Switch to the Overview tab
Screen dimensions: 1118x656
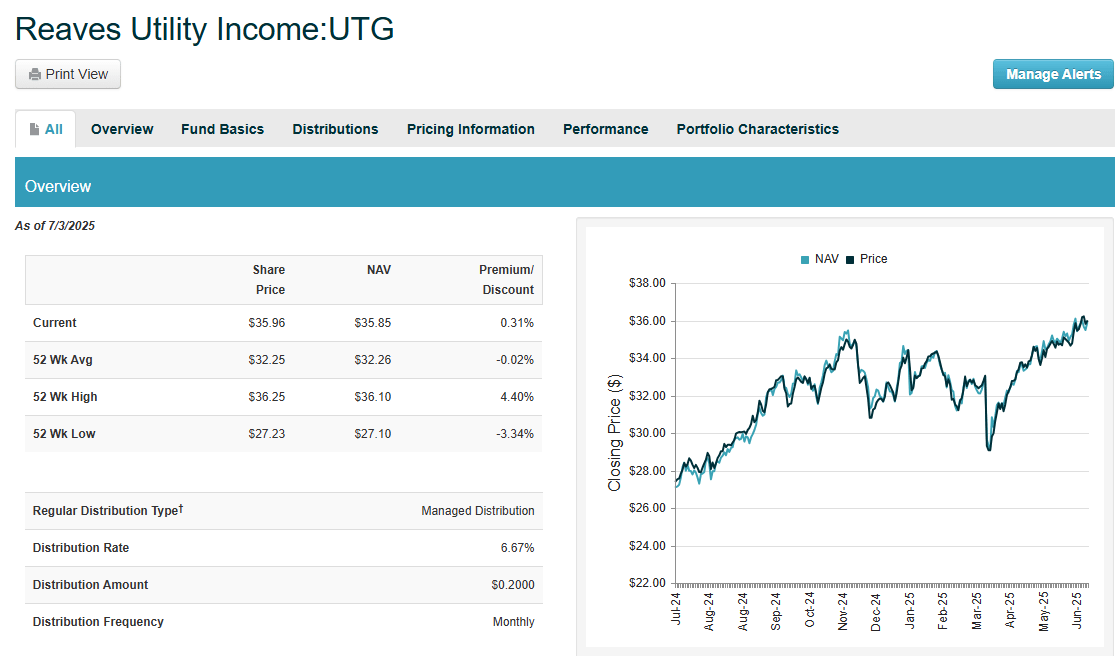[x=122, y=129]
